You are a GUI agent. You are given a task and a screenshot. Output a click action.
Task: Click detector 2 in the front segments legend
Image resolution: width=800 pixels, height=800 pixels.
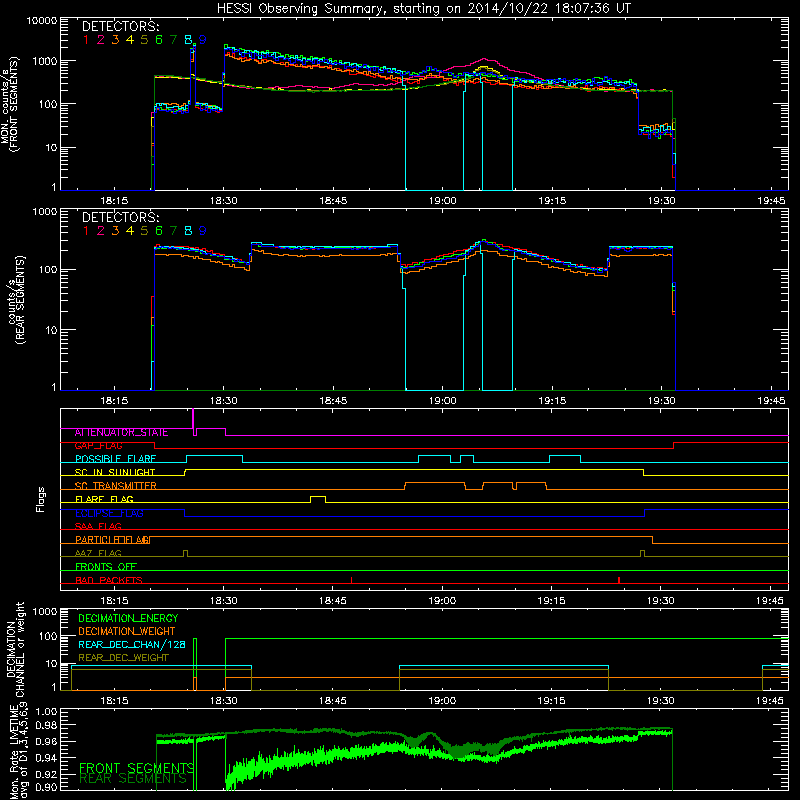click(x=101, y=40)
